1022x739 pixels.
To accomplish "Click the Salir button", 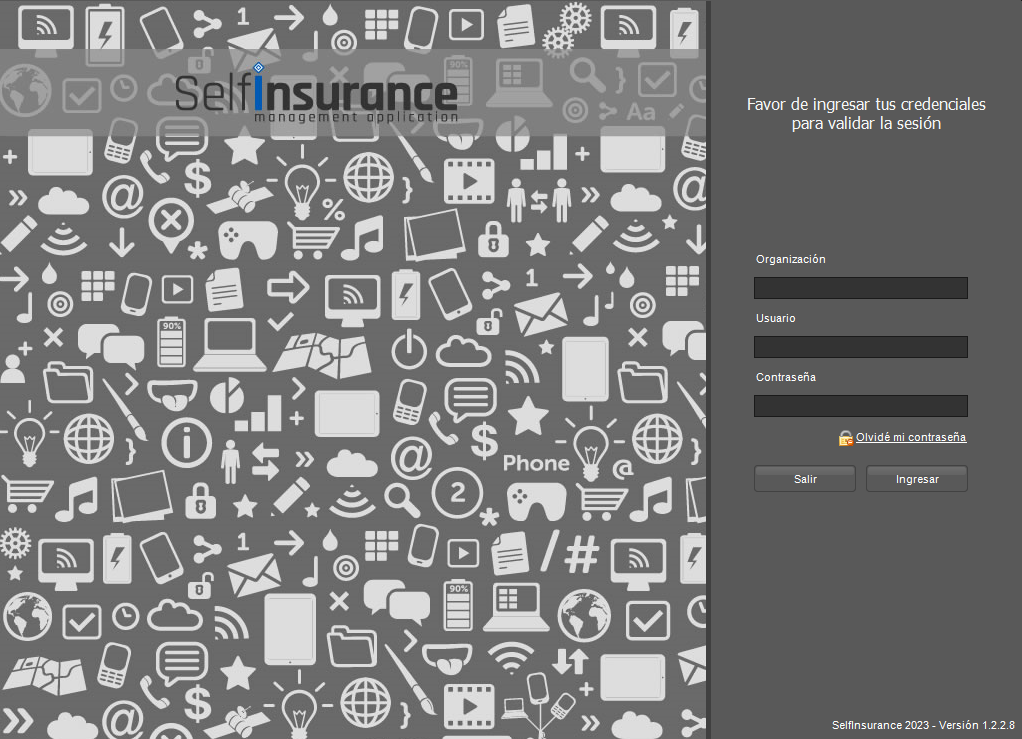I will pos(805,479).
